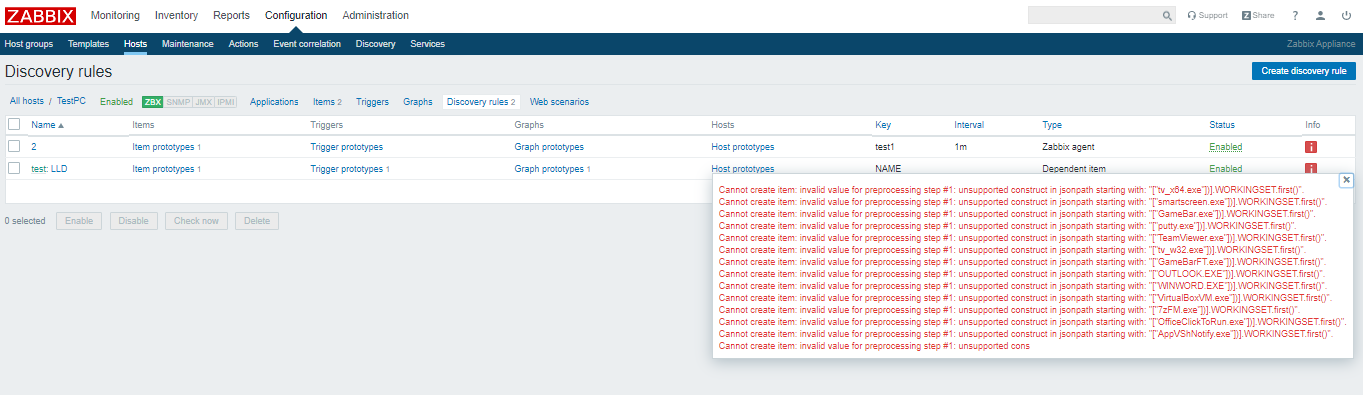The width and height of the screenshot is (1363, 395).
Task: Go to Services submenu
Action: pos(428,44)
